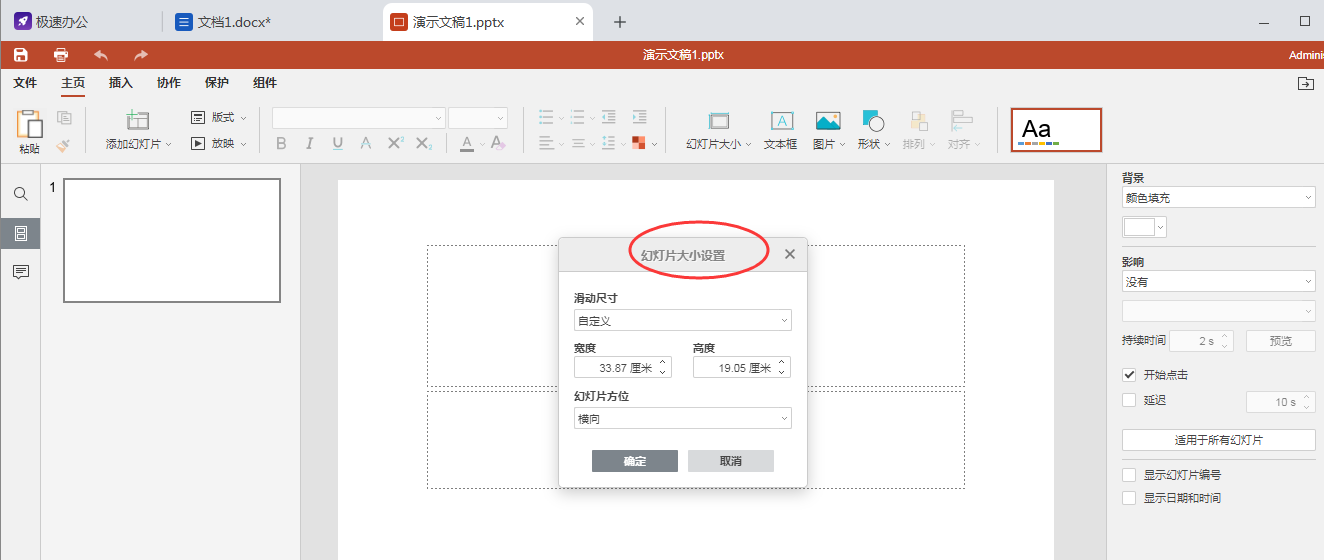1324x560 pixels.
Task: Open the search icon in left sidebar
Action: point(20,194)
